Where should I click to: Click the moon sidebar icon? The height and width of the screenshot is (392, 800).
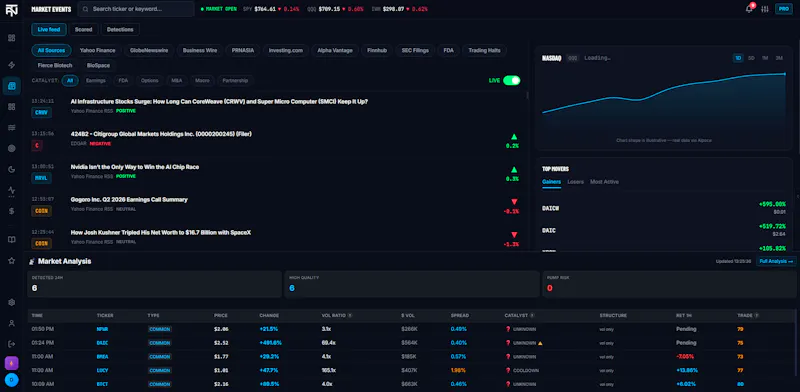pyautogui.click(x=11, y=169)
